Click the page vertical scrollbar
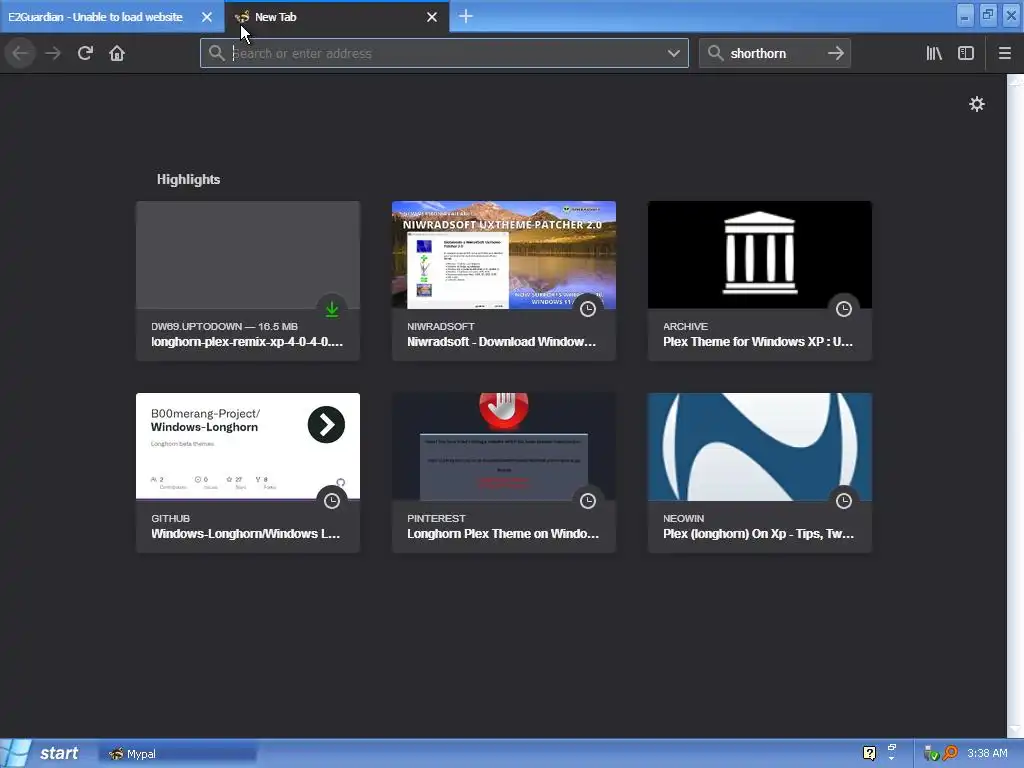This screenshot has height=768, width=1024. [1015, 405]
